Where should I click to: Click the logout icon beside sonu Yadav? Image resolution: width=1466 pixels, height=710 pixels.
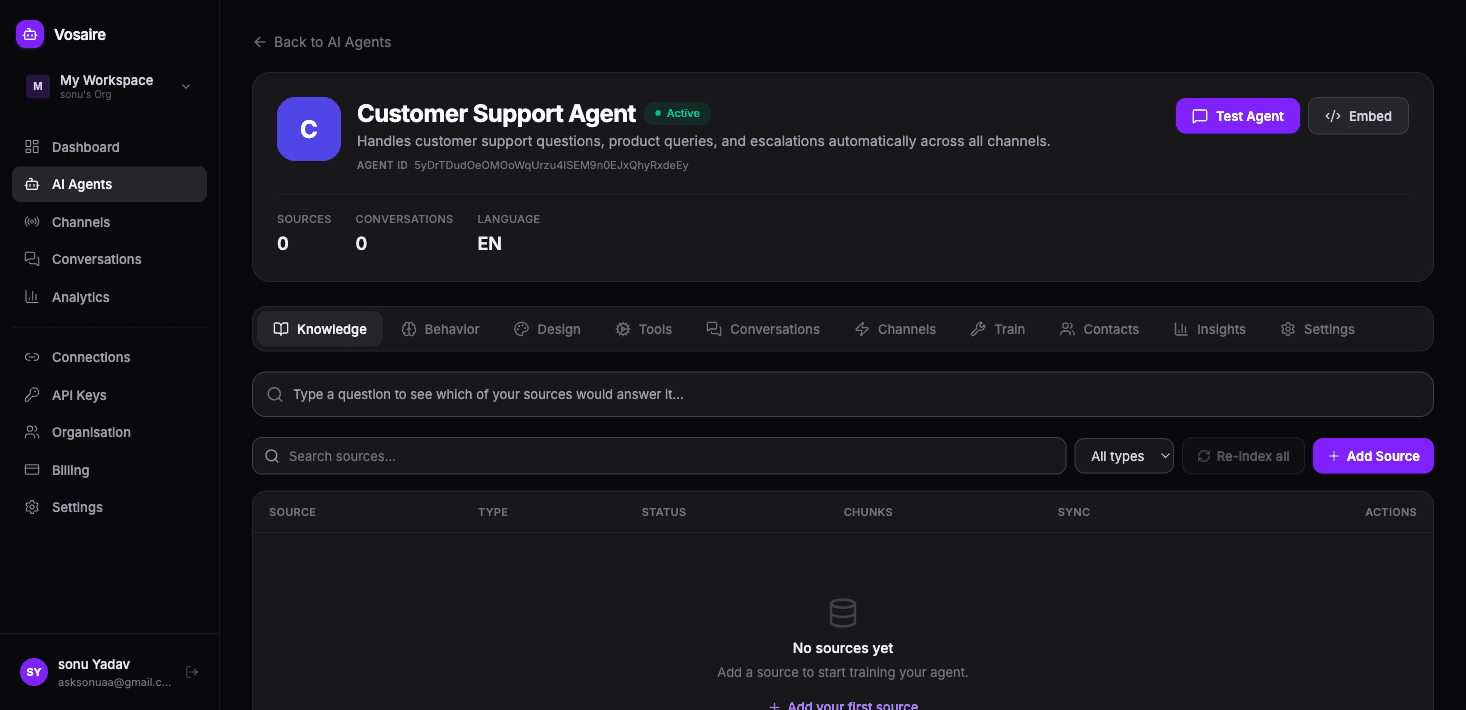(x=192, y=672)
